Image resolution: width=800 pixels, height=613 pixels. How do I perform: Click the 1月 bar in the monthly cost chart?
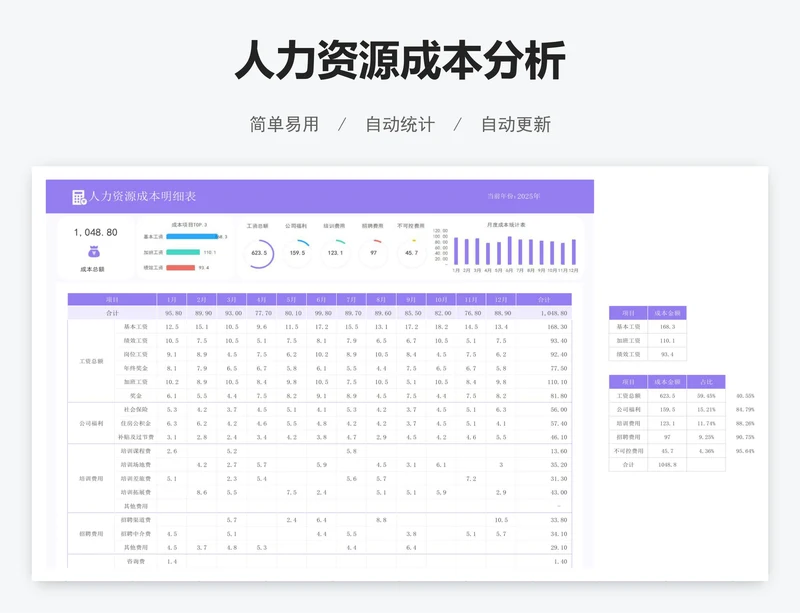(x=456, y=251)
